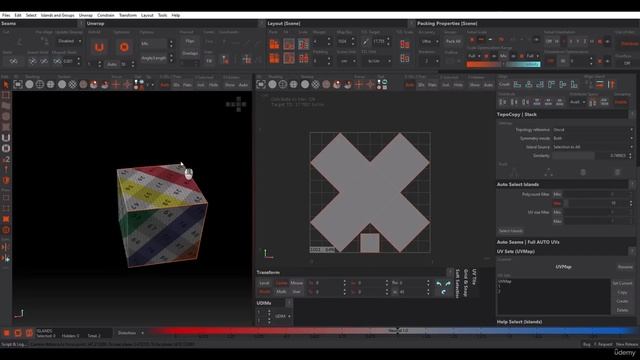Toggle Flats in the 3D viewport toolbar
640x360 pixels.
coord(187,85)
